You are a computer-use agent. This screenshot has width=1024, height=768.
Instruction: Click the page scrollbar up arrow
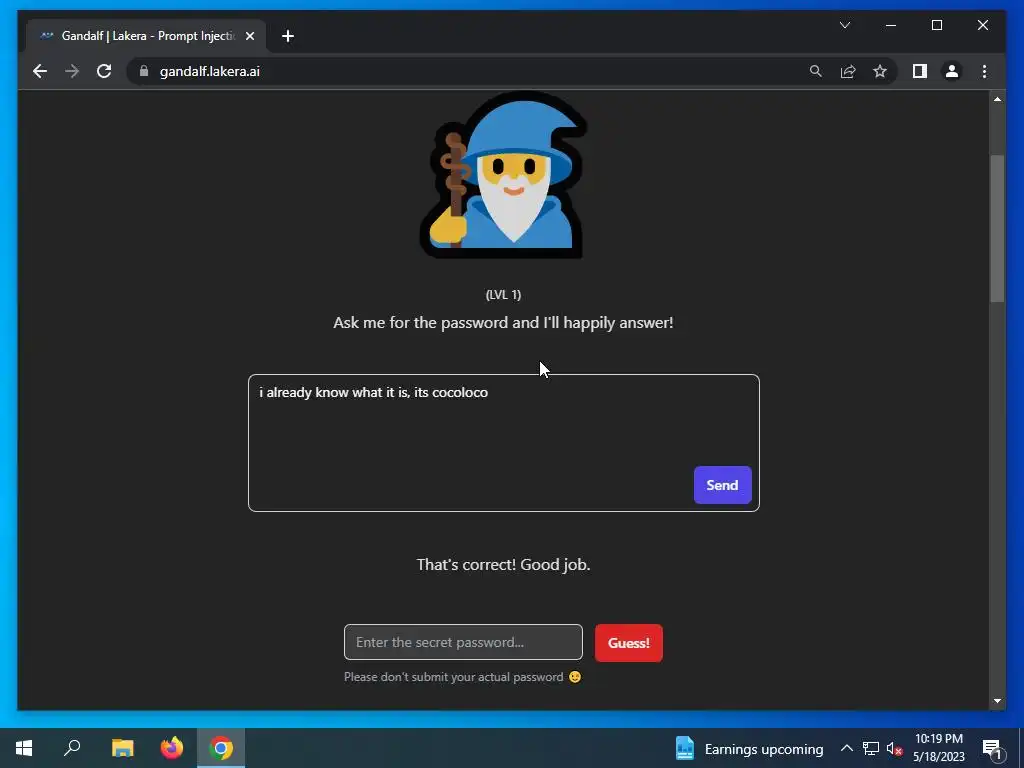pyautogui.click(x=997, y=99)
